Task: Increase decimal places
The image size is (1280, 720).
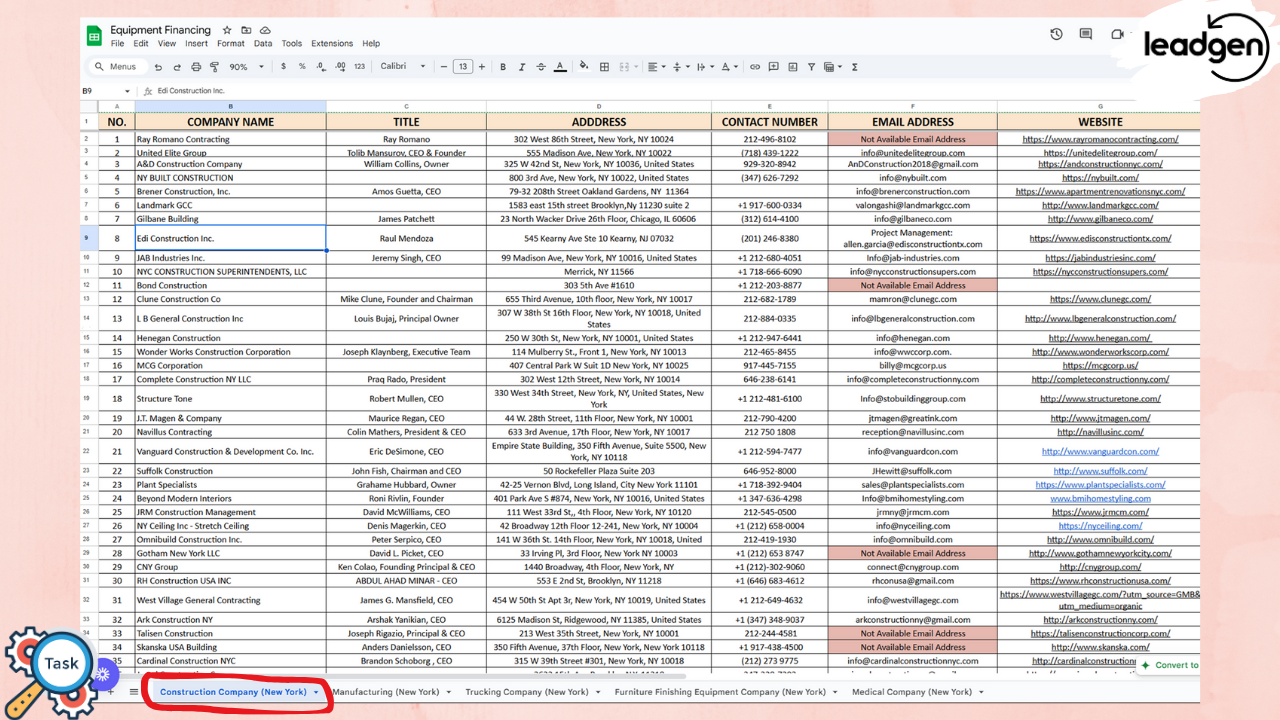Action: pos(341,67)
